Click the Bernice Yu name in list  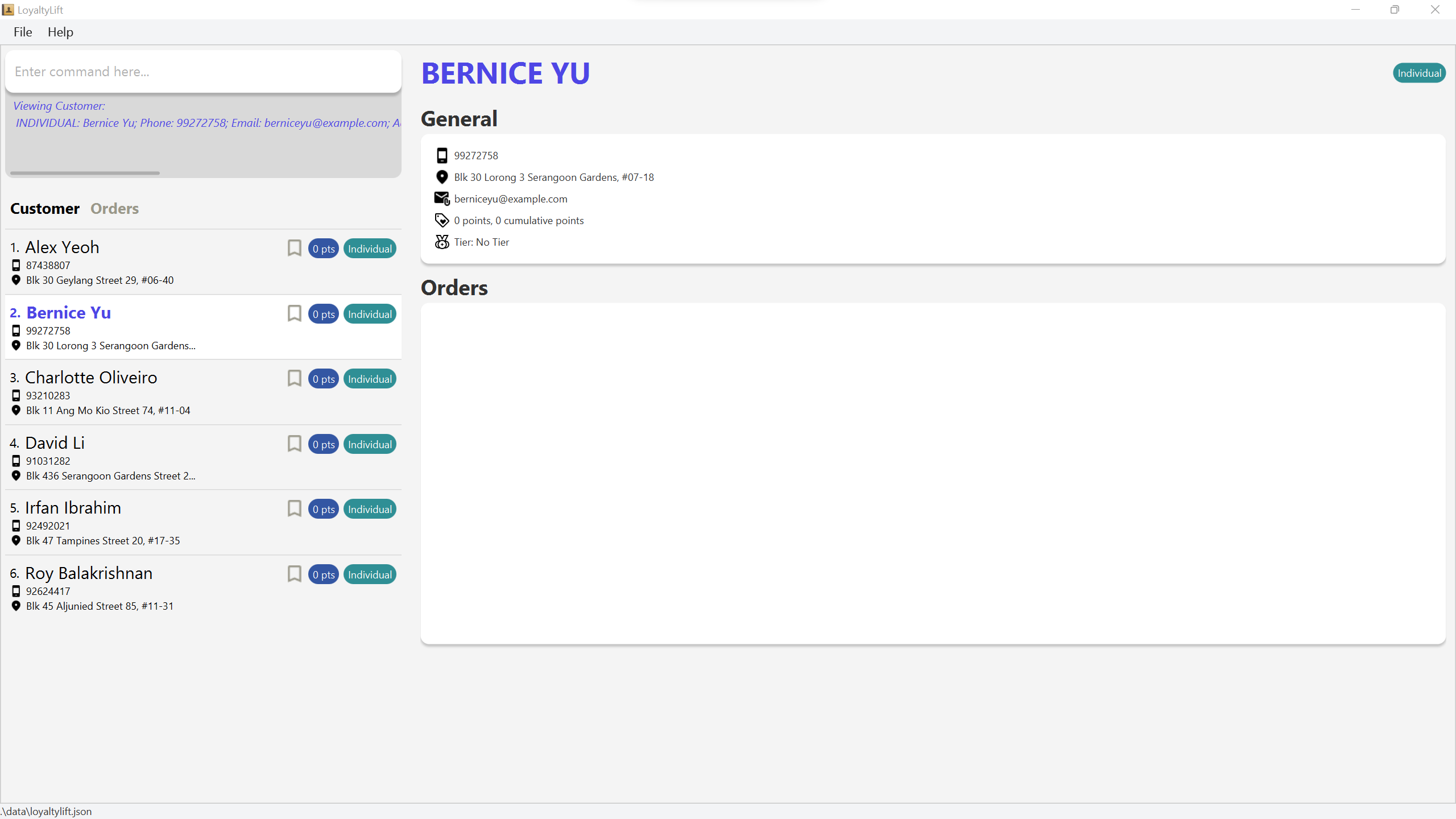pos(69,313)
